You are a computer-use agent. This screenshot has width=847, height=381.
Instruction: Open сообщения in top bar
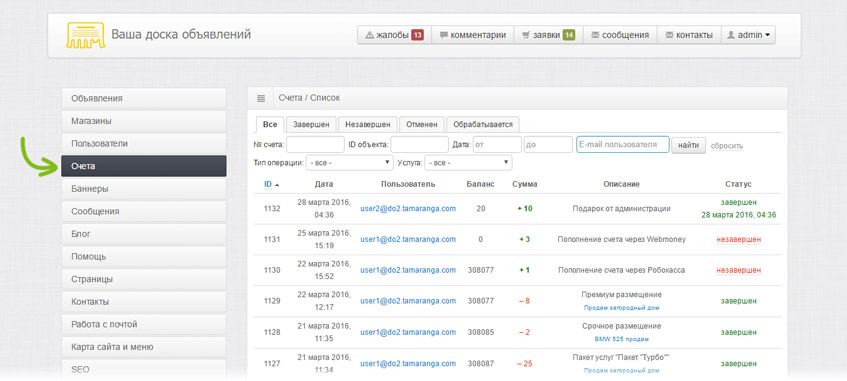coord(620,35)
